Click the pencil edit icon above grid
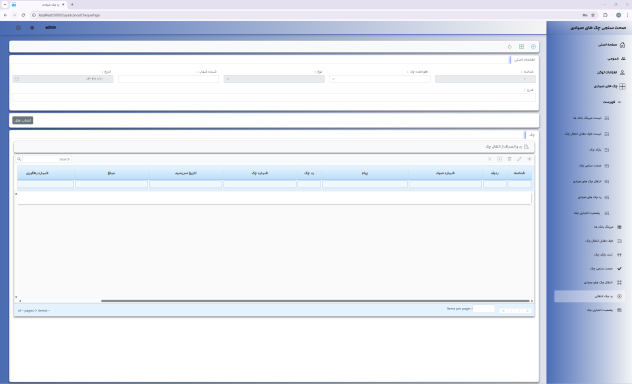This screenshot has width=632, height=384. pyautogui.click(x=519, y=159)
